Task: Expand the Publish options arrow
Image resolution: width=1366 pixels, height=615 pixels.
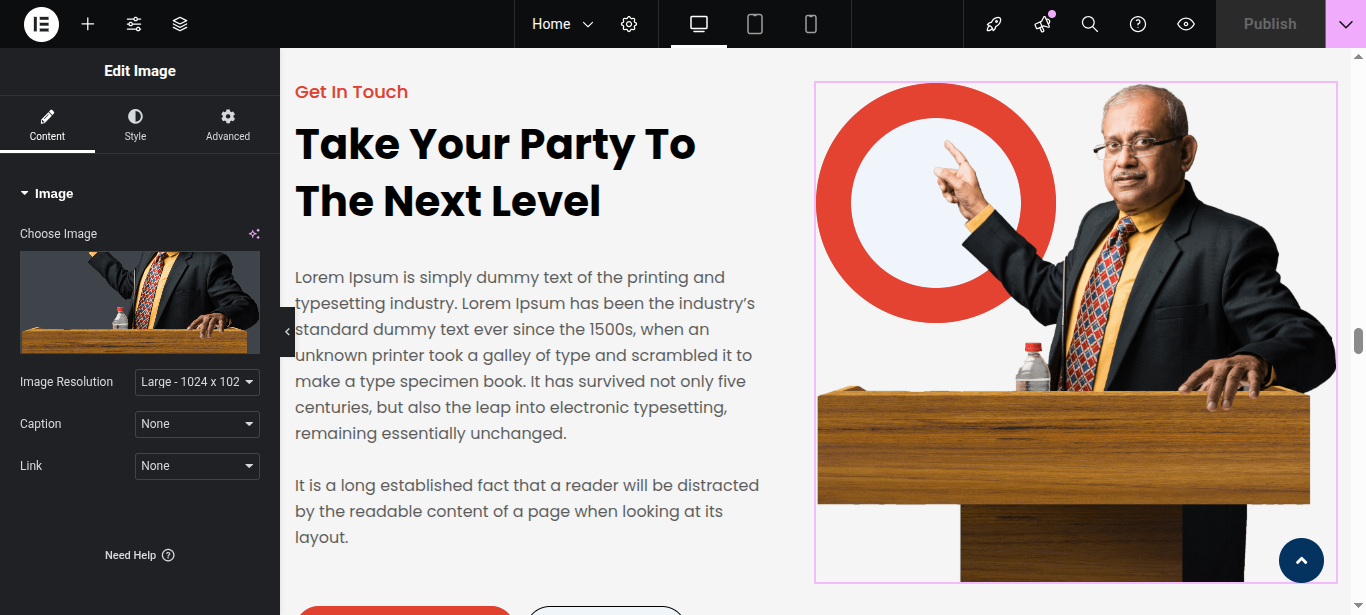Action: pyautogui.click(x=1345, y=24)
